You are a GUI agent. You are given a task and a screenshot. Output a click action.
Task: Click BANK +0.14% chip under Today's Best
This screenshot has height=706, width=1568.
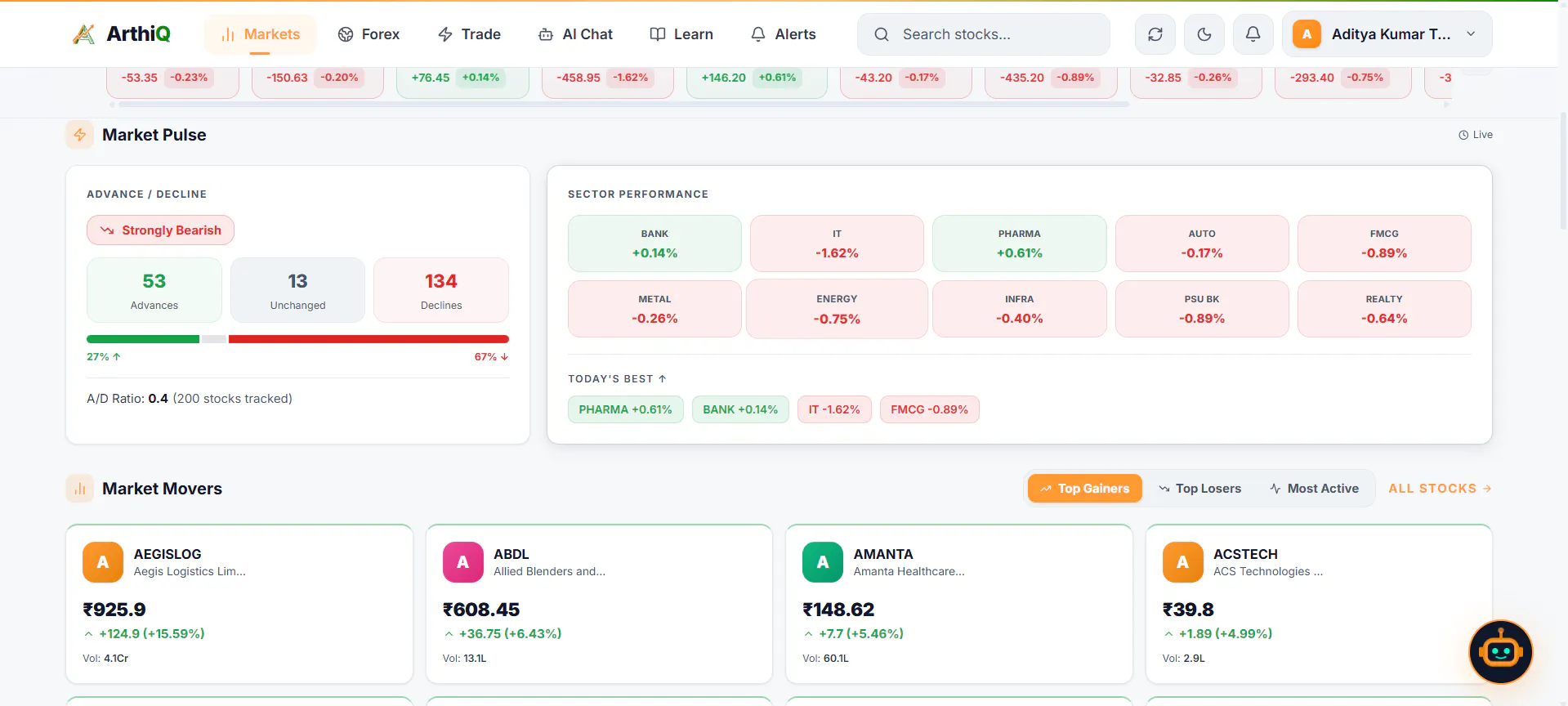click(x=740, y=409)
